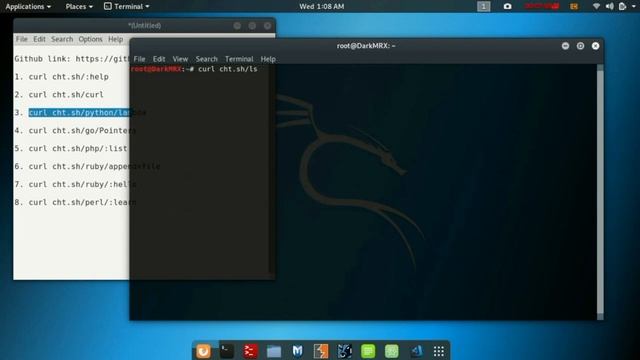
Task: Open the dark blue face icon in dock
Action: (x=344, y=351)
